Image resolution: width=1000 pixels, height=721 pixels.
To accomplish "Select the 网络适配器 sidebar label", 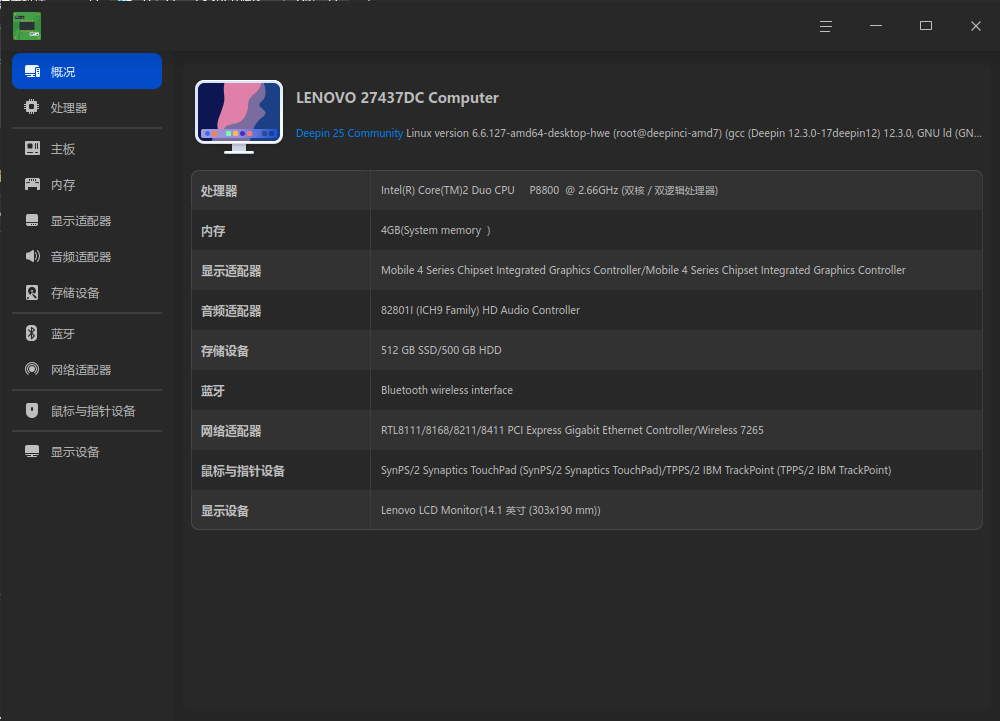I will [x=81, y=370].
